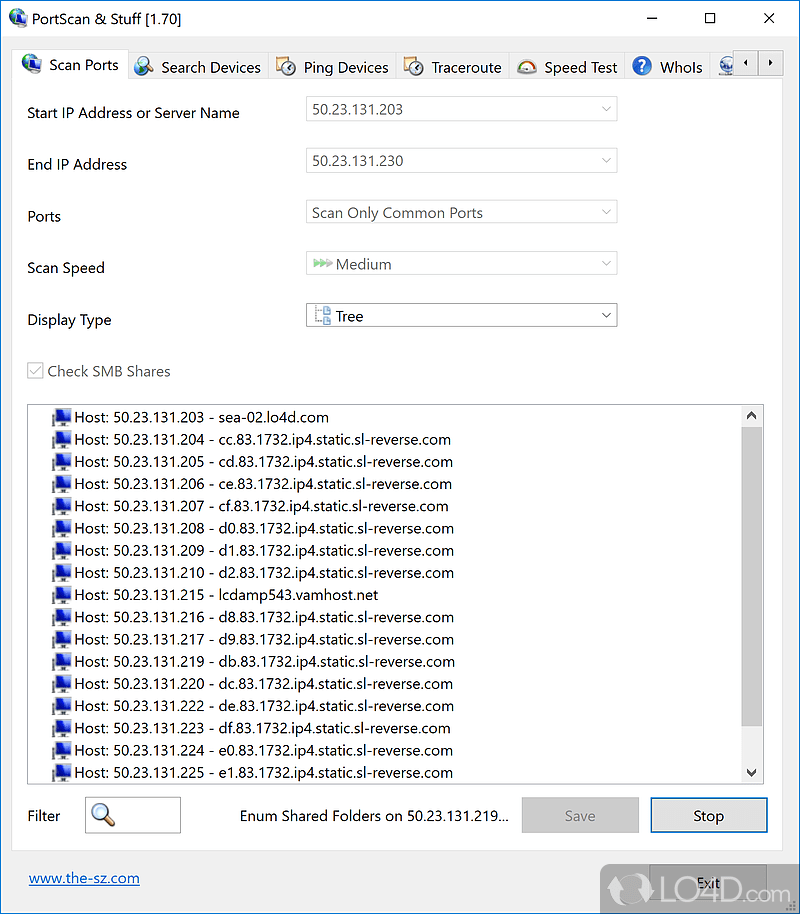
Task: Click the scrollbar down arrow
Action: tap(751, 771)
